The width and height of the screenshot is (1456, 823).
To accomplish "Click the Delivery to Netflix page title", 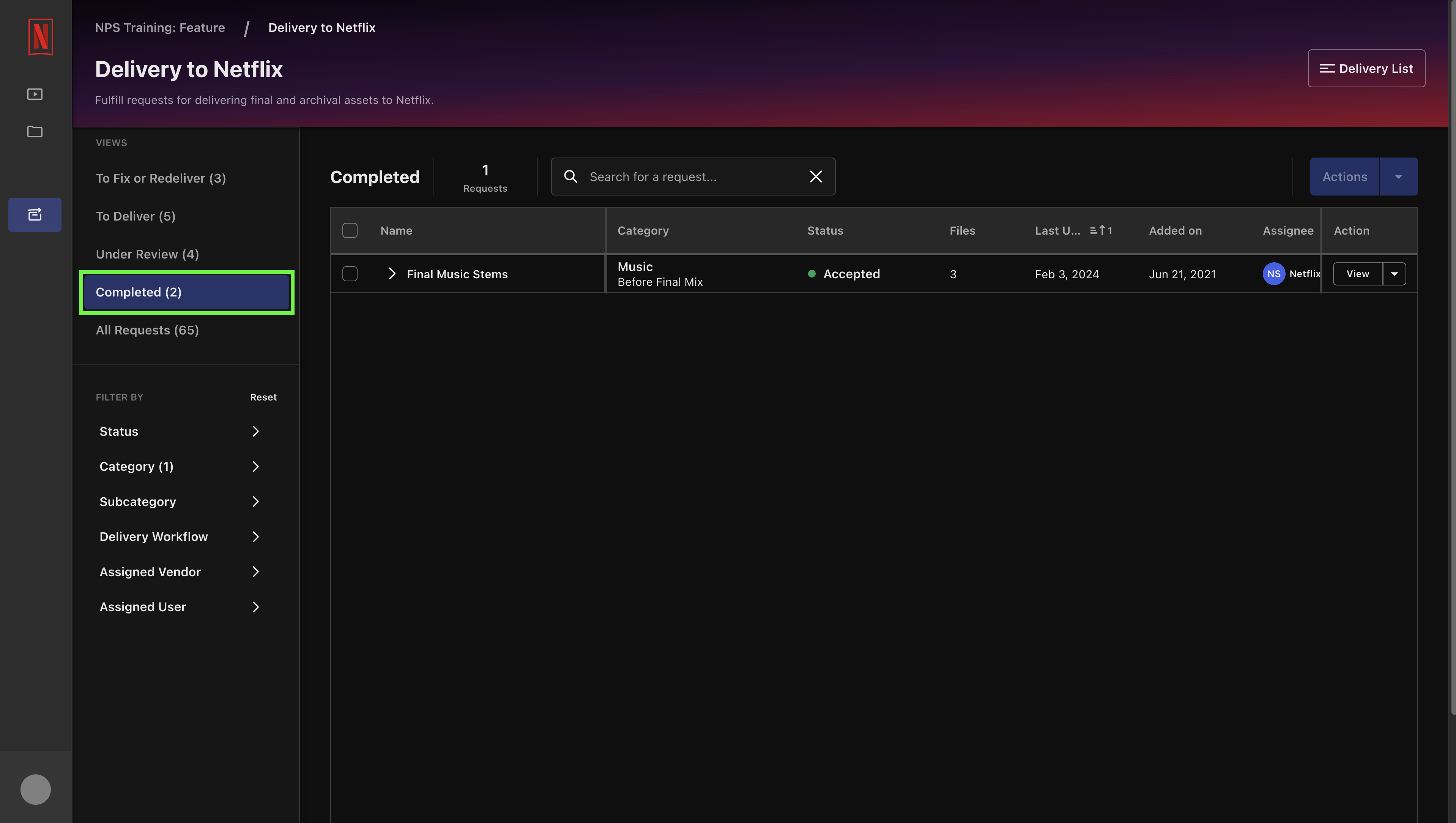I will 189,69.
